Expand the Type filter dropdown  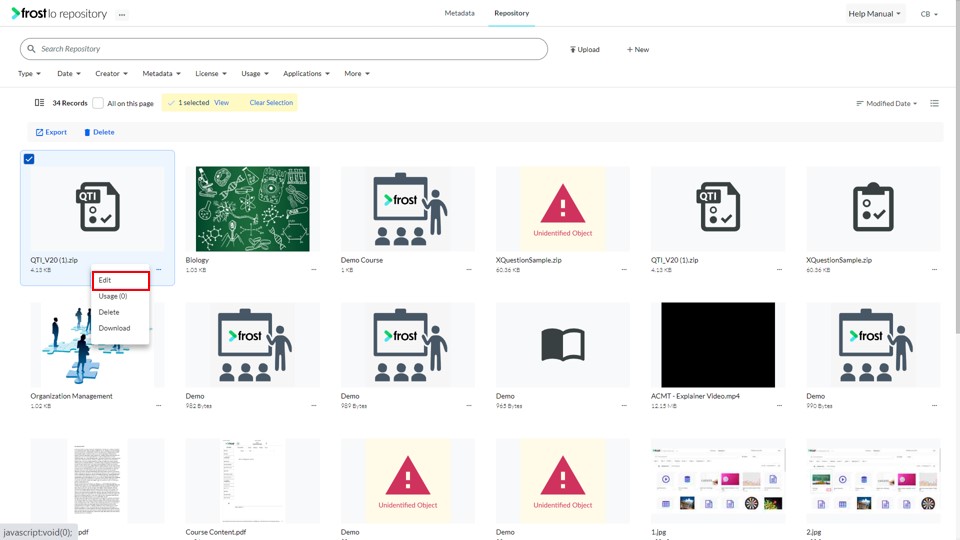click(x=29, y=73)
